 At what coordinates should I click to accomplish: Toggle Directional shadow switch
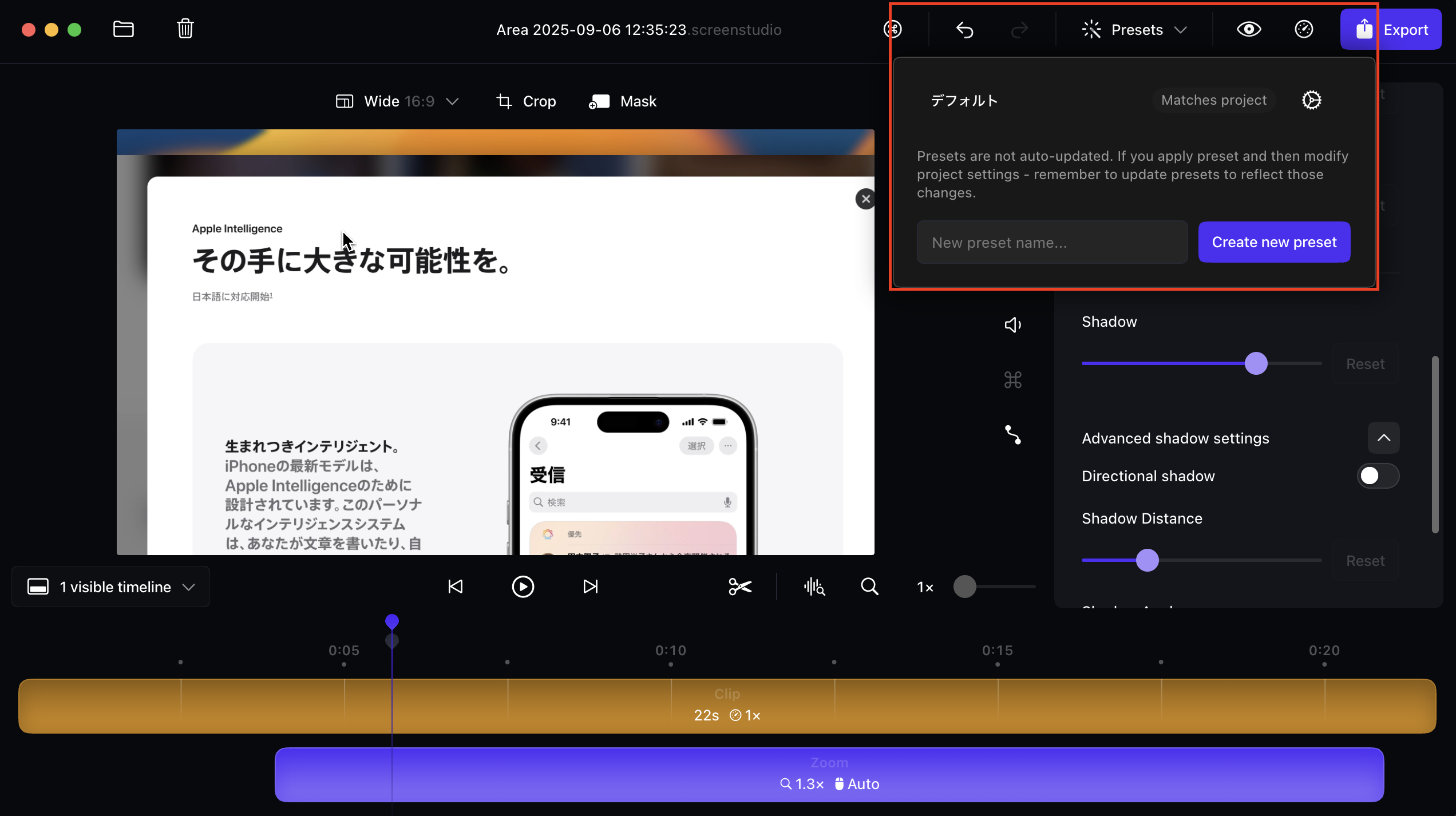pos(1378,476)
